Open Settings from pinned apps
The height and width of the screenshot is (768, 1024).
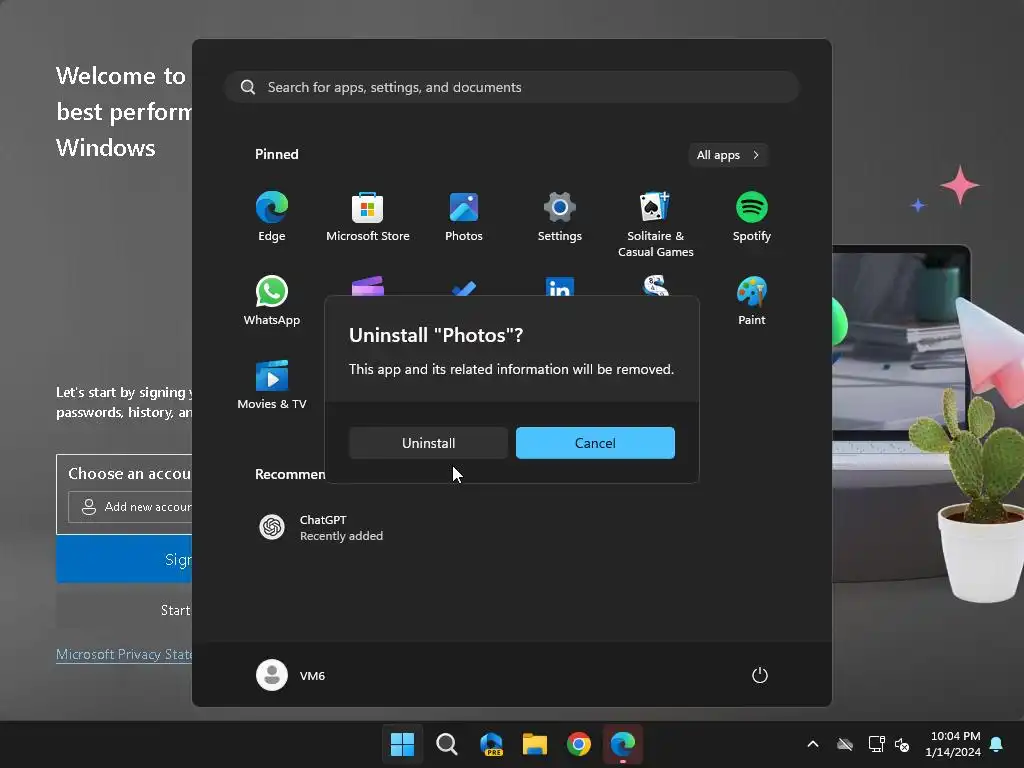coord(560,217)
